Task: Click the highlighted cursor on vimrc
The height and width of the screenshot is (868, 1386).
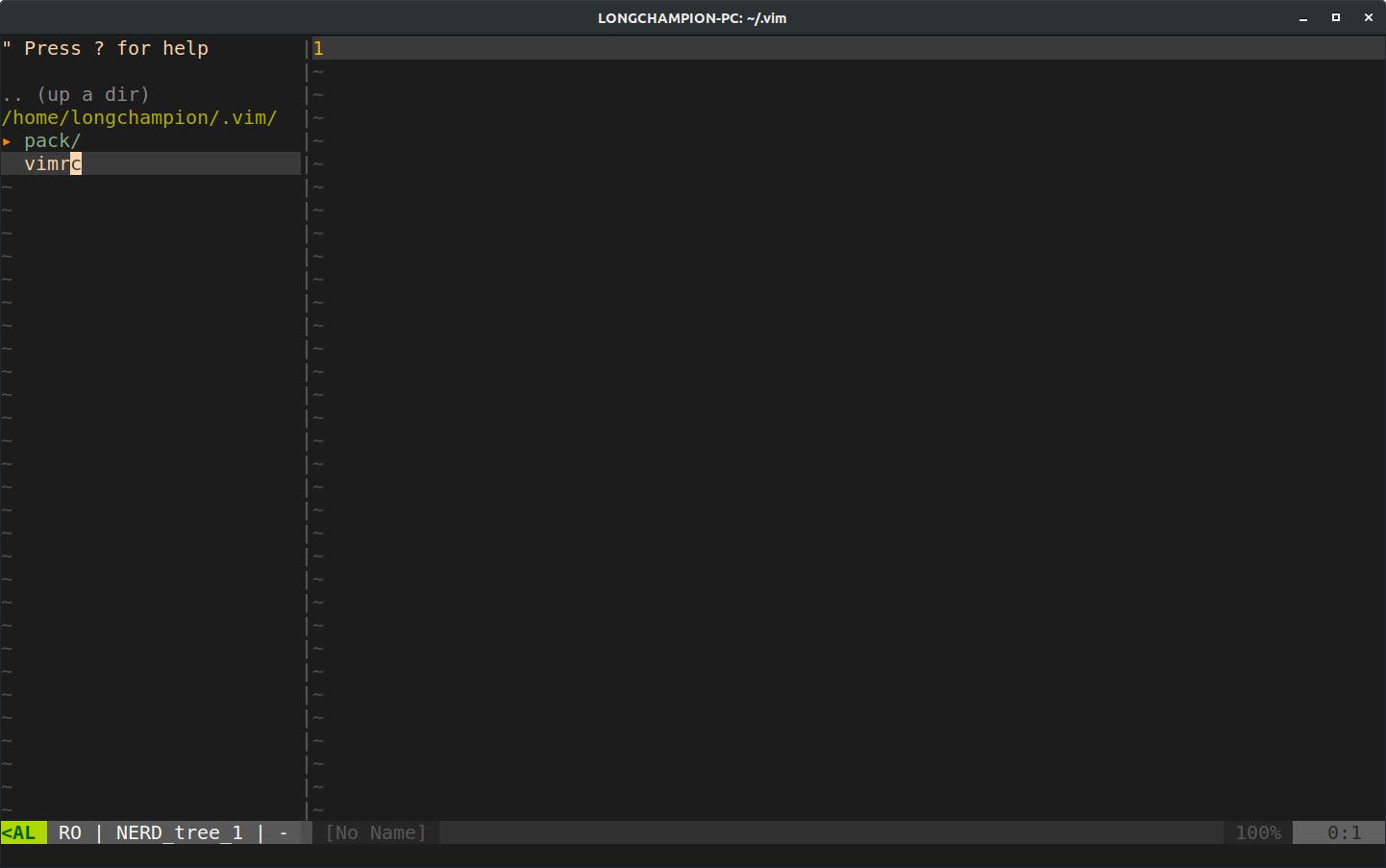Action: (x=77, y=163)
